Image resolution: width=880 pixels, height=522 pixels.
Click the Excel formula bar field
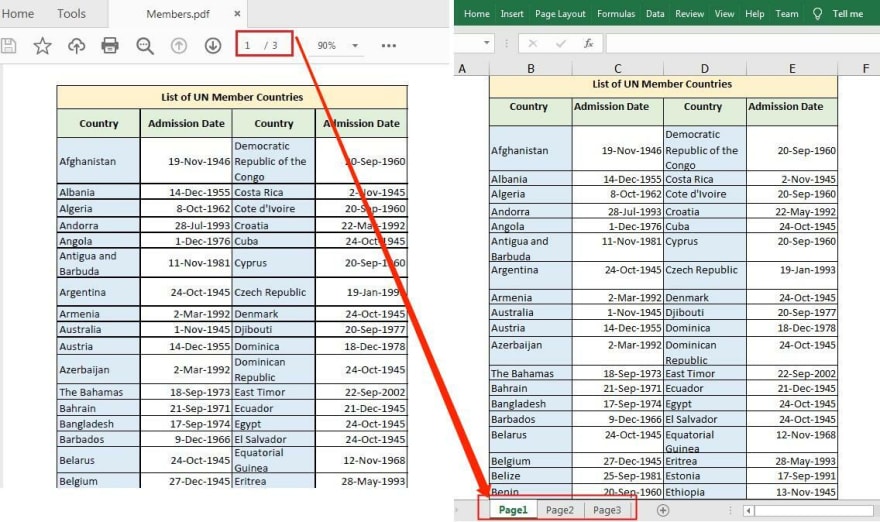coord(742,43)
